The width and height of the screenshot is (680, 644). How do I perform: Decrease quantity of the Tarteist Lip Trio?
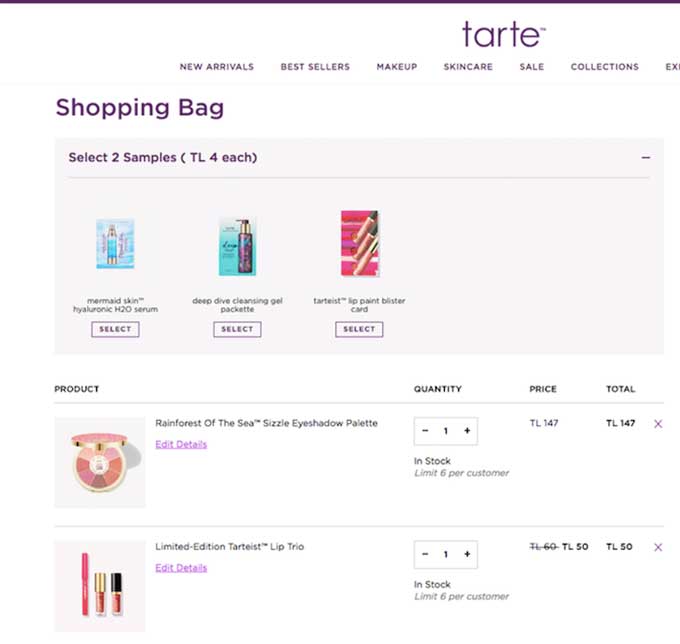(x=425, y=554)
